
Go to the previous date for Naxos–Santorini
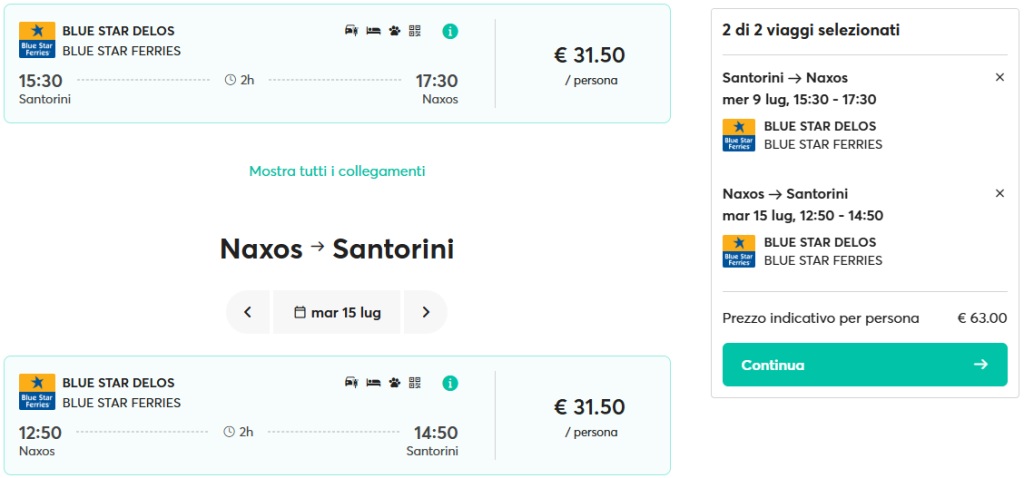click(x=248, y=312)
